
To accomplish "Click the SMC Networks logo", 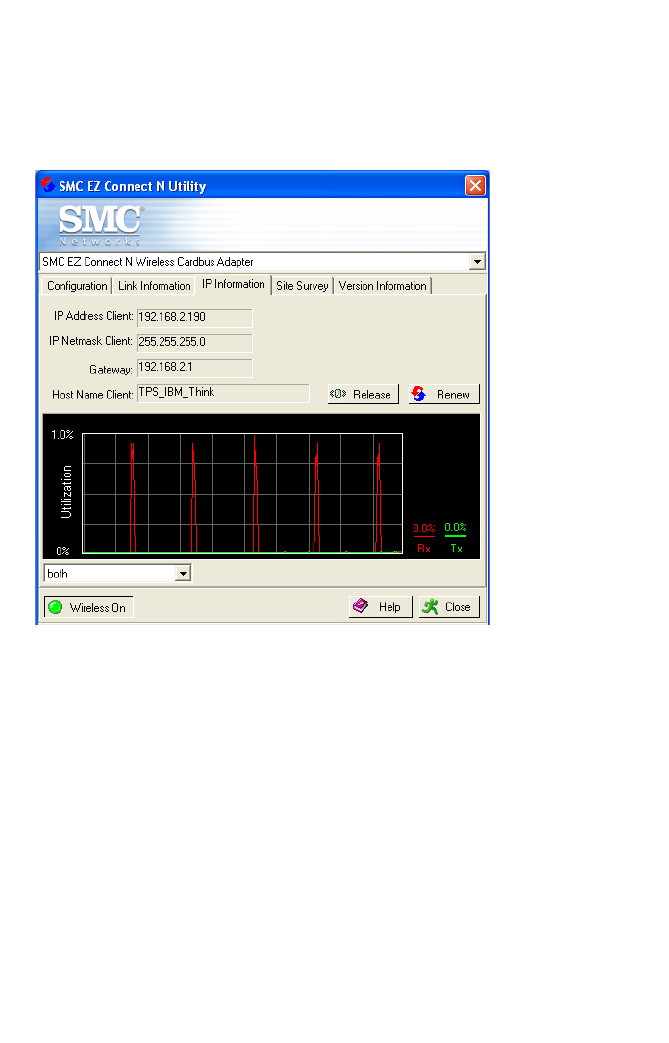I will (100, 225).
